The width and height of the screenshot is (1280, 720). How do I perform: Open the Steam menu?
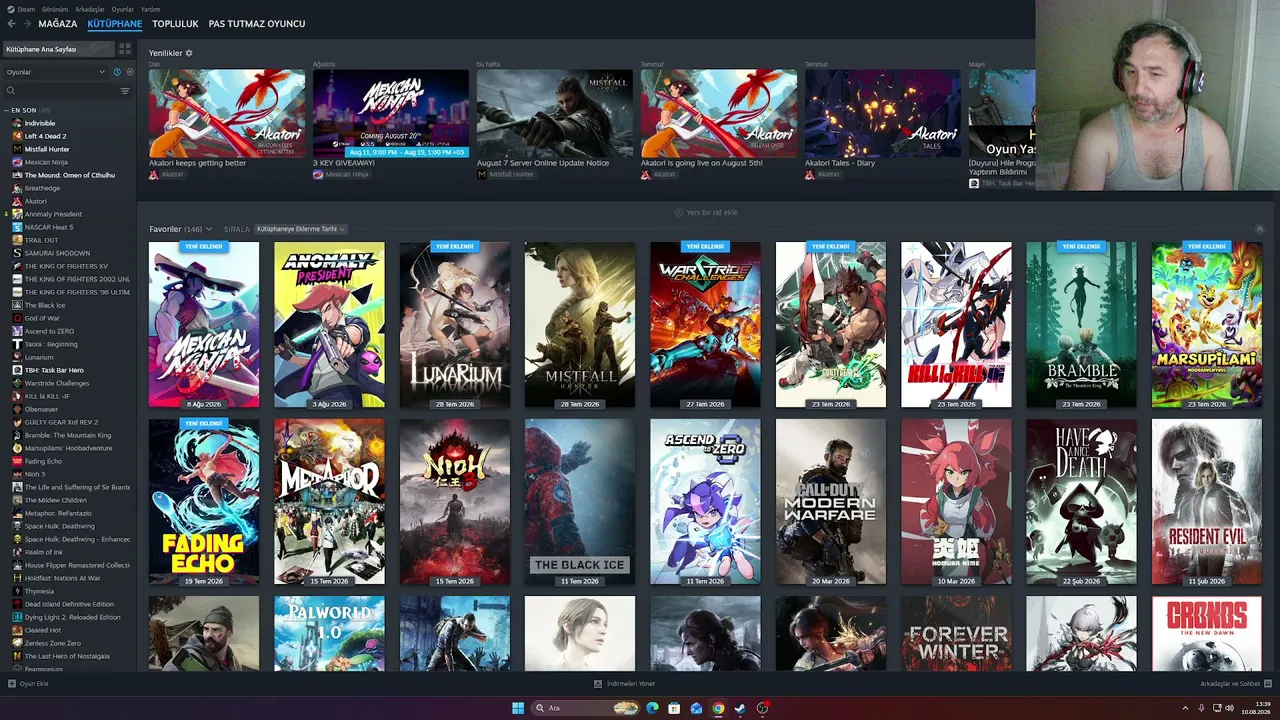[26, 9]
